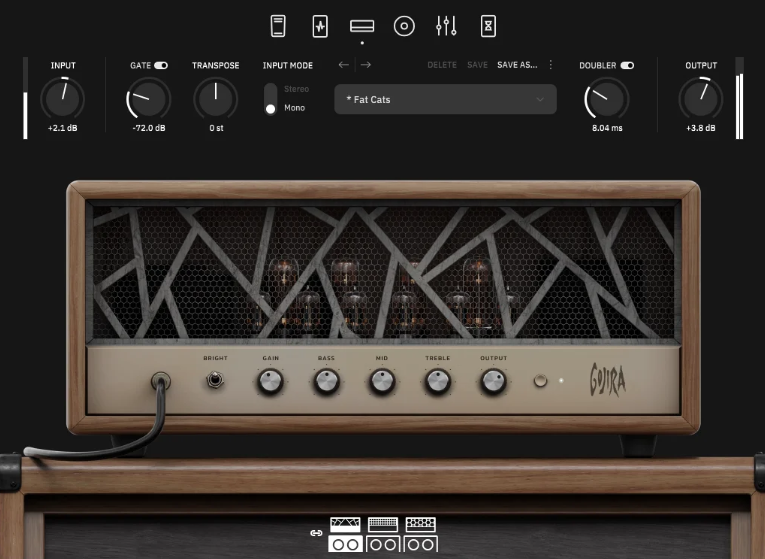The image size is (765, 559).
Task: Select the second amp head icon
Action: 383,525
